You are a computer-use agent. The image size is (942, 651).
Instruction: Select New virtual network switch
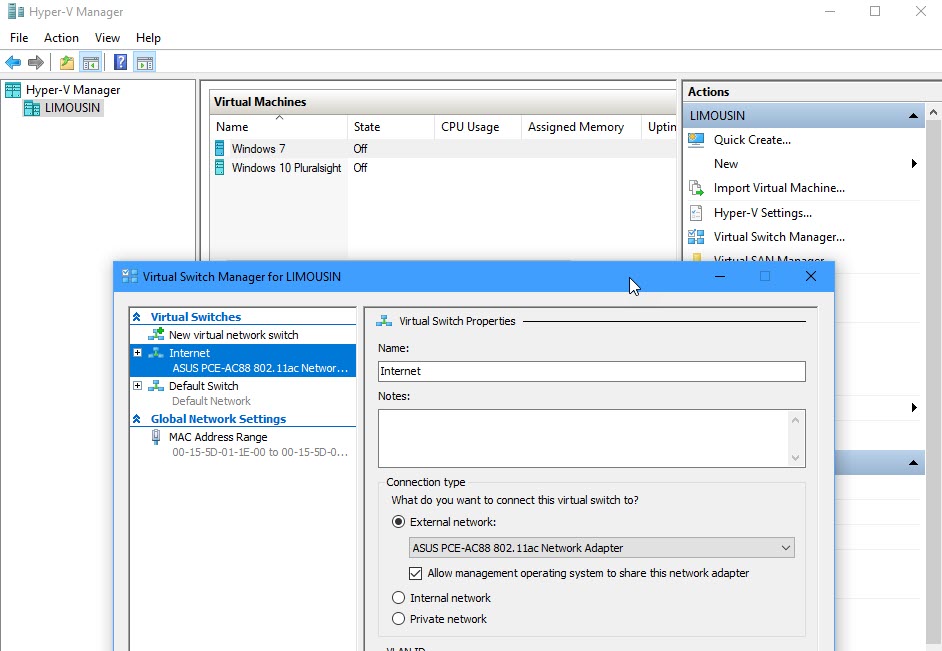[x=233, y=335]
